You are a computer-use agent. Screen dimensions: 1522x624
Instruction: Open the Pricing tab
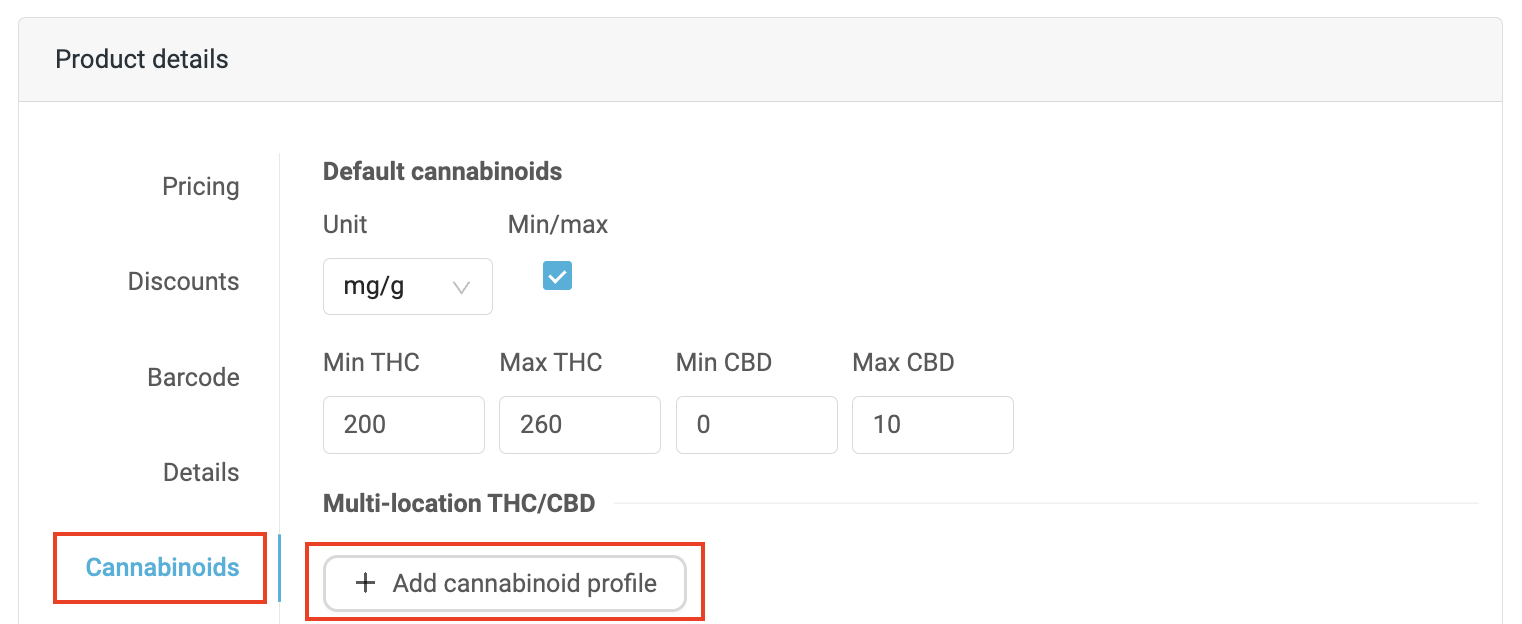point(201,187)
